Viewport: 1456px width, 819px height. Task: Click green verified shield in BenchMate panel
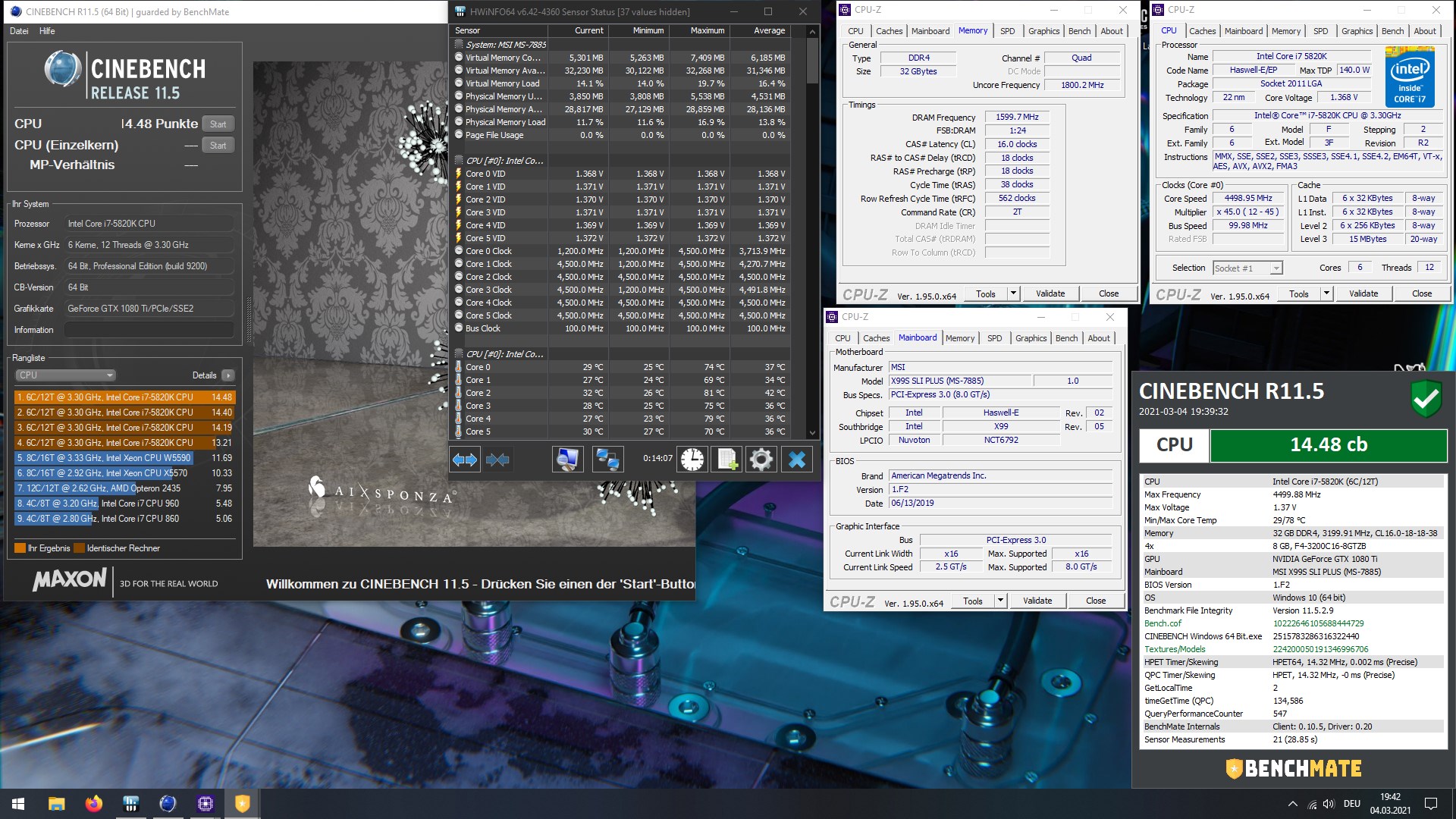point(1426,399)
